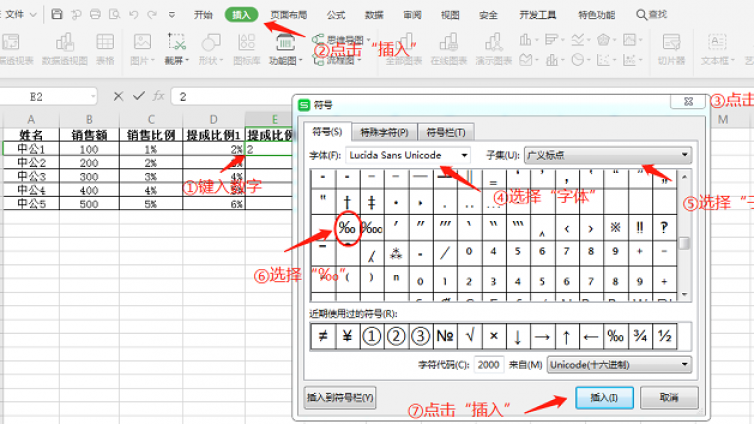
Task: Click the formula bar input
Action: pyautogui.click(x=233, y=97)
